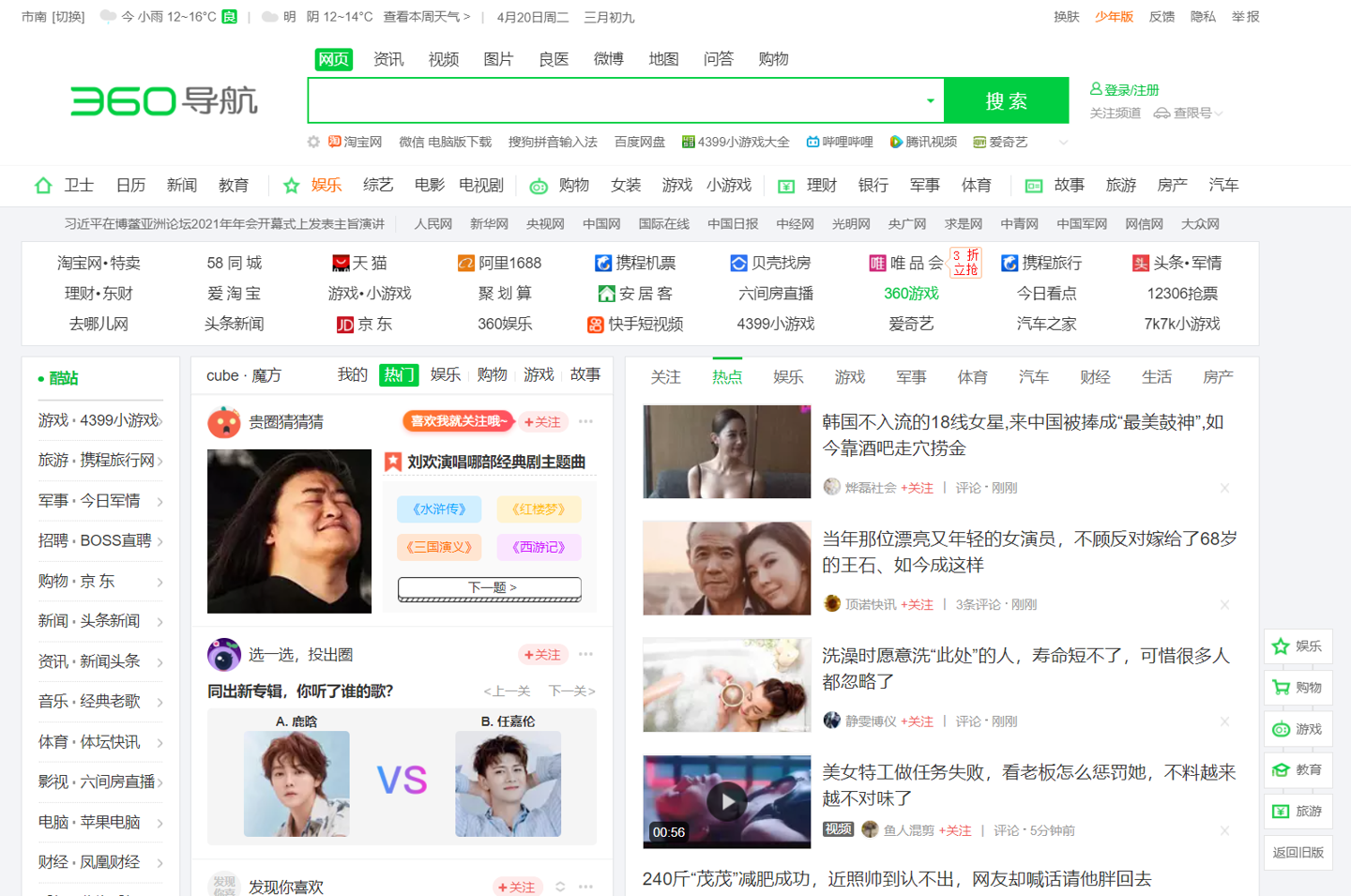1351x896 pixels.
Task: Click the finance icon beside 理财 nav
Action: tap(786, 186)
